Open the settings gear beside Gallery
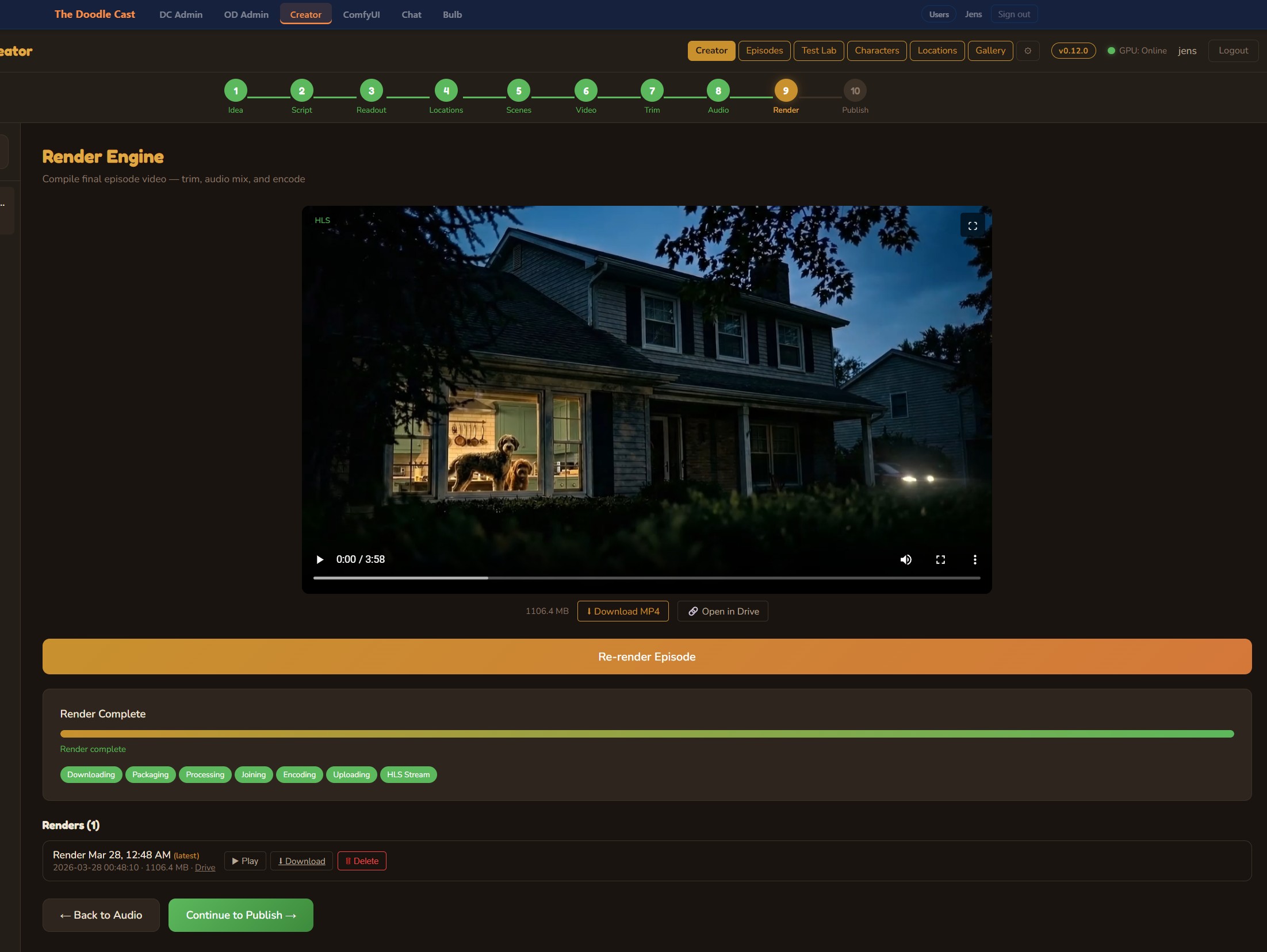The height and width of the screenshot is (952, 1267). (1028, 51)
